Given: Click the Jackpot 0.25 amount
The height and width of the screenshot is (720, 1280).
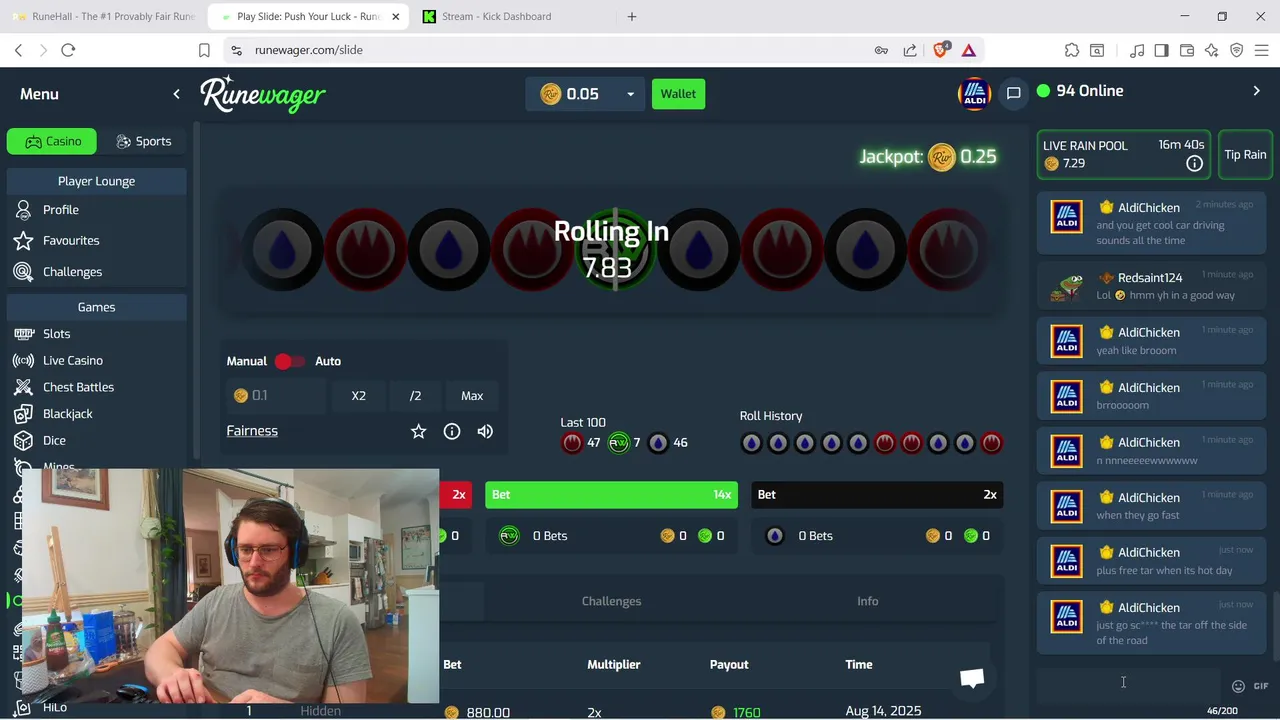Looking at the screenshot, I should [978, 157].
